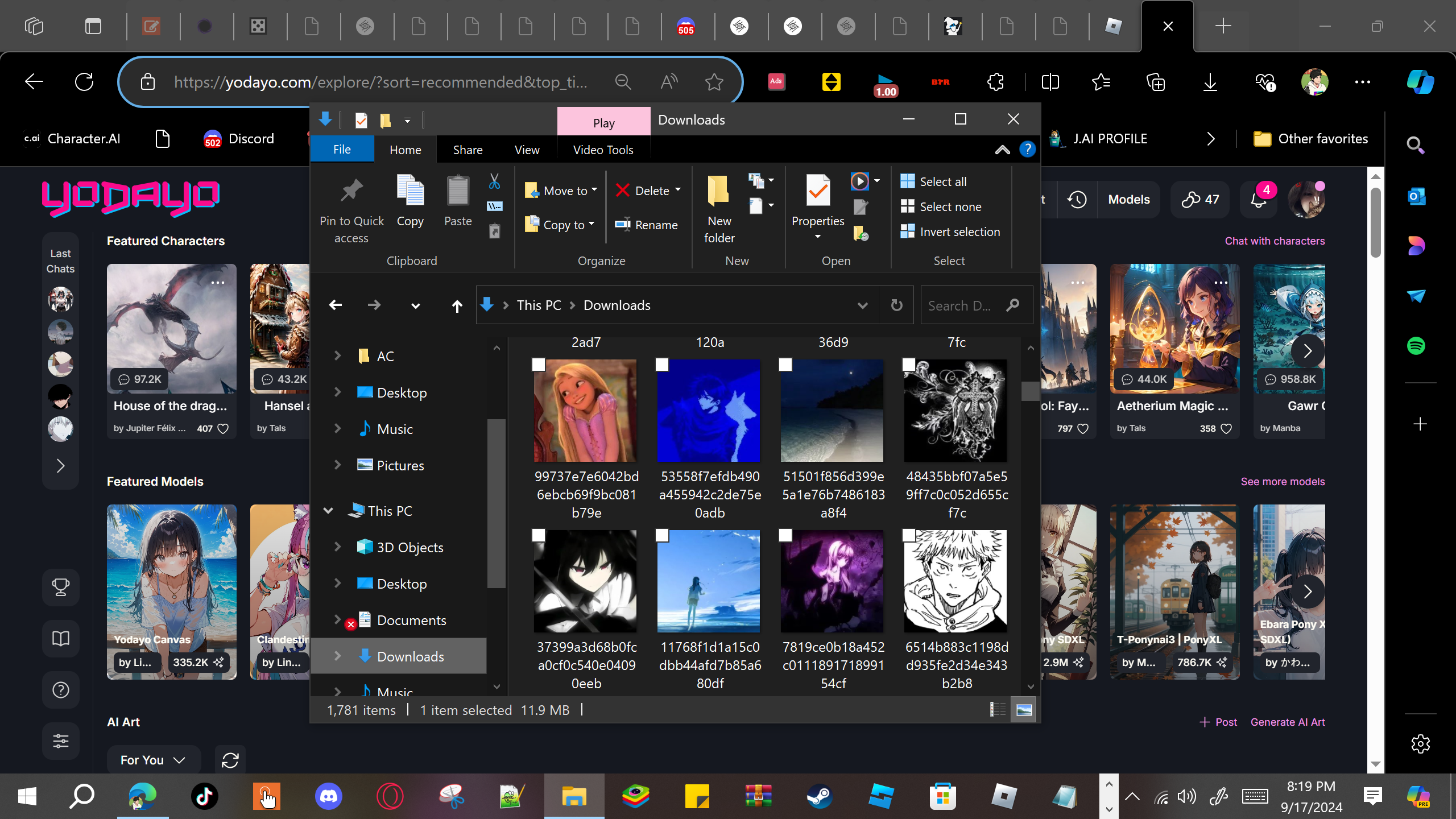Viewport: 1456px width, 819px height.
Task: Switch to the large icons view button
Action: click(x=1024, y=710)
